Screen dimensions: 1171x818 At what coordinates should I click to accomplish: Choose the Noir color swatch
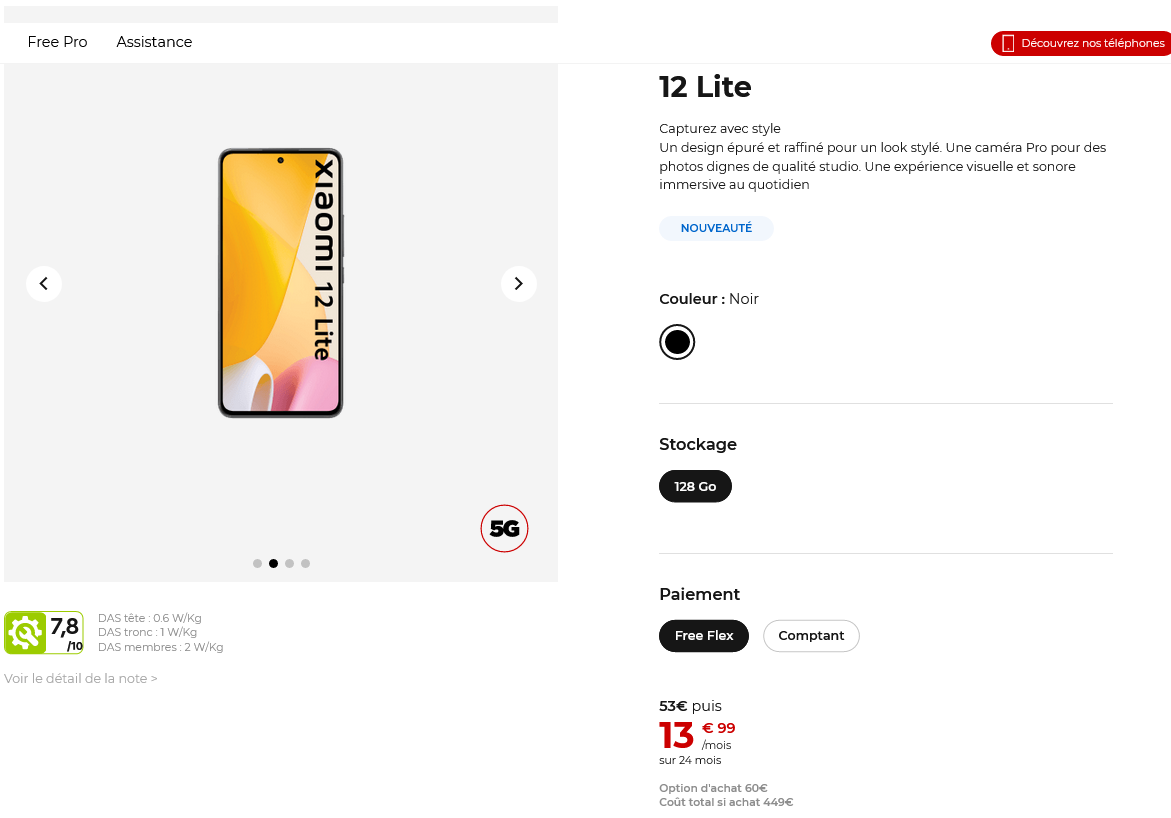[x=677, y=342]
